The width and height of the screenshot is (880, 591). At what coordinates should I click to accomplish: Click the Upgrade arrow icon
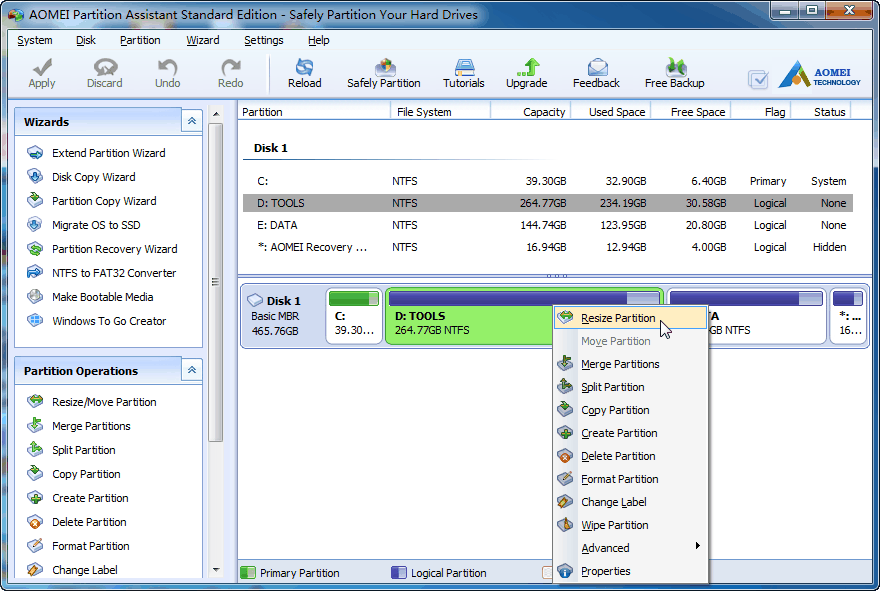[x=528, y=67]
